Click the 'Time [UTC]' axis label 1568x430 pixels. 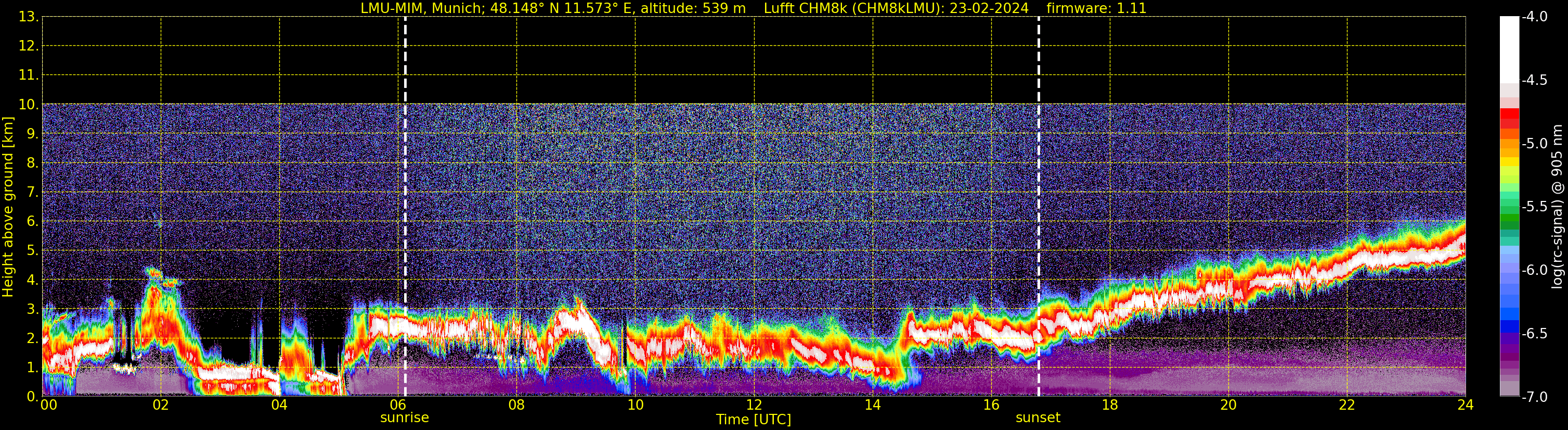click(754, 420)
